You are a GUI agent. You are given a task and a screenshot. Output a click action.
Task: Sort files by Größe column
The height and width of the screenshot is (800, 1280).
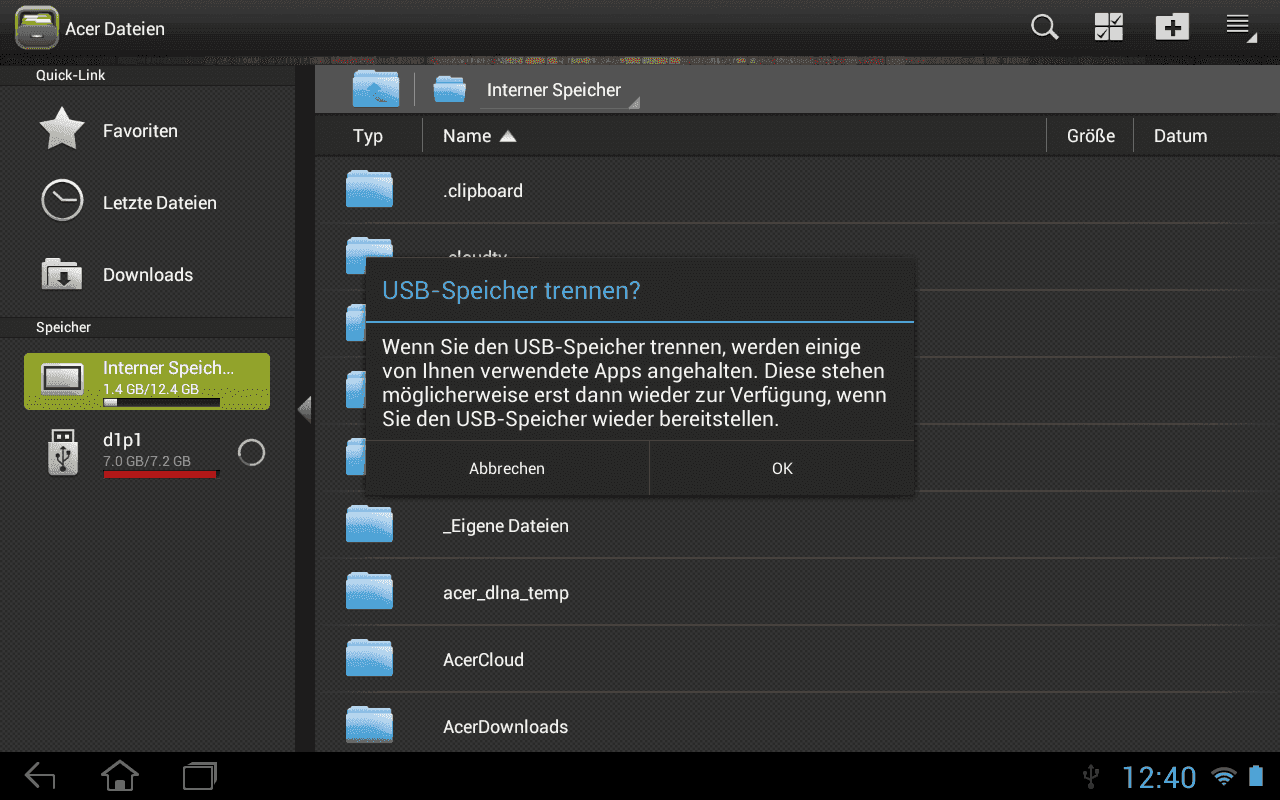point(1090,136)
